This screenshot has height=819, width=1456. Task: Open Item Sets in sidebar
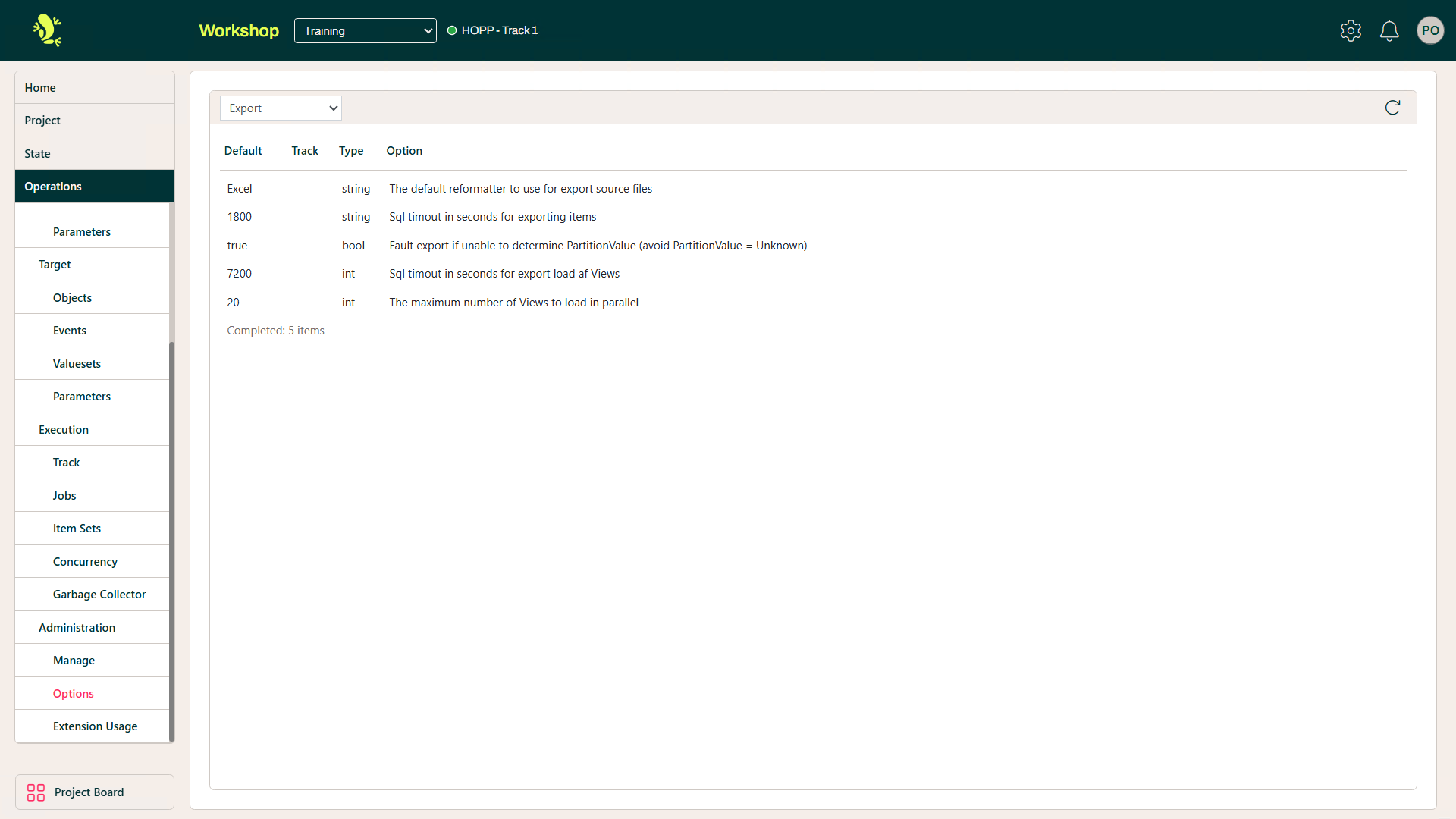(77, 529)
